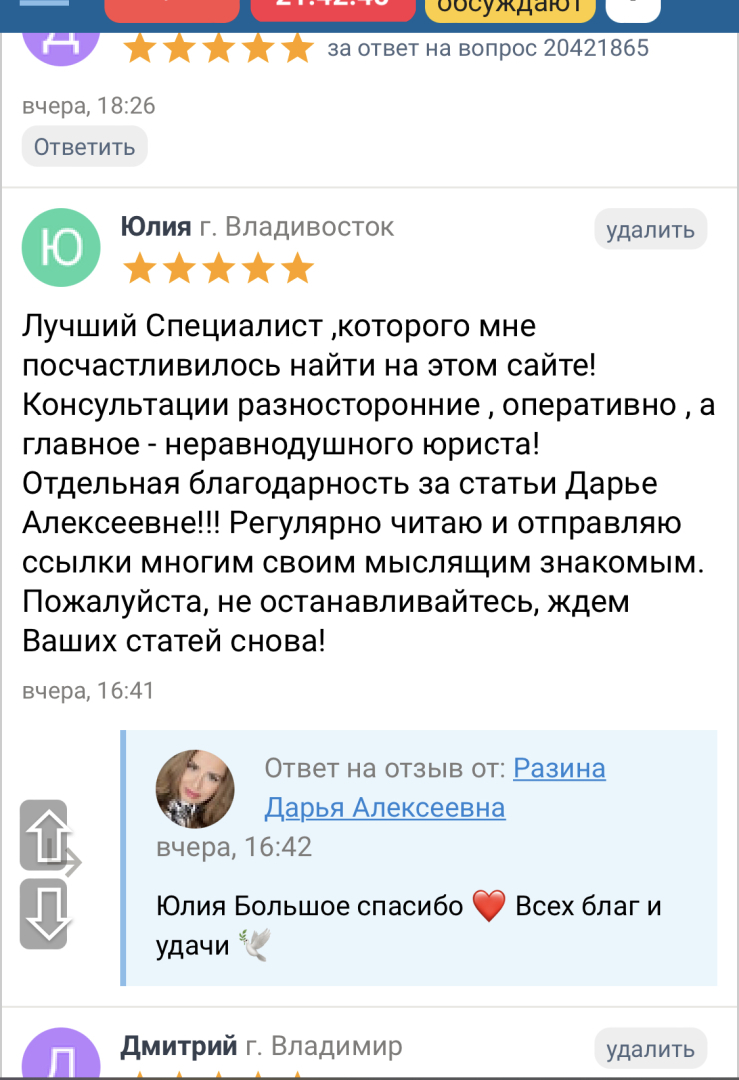This screenshot has height=1080, width=739.
Task: Click the purple avatar of top reviewer
Action: (61, 35)
